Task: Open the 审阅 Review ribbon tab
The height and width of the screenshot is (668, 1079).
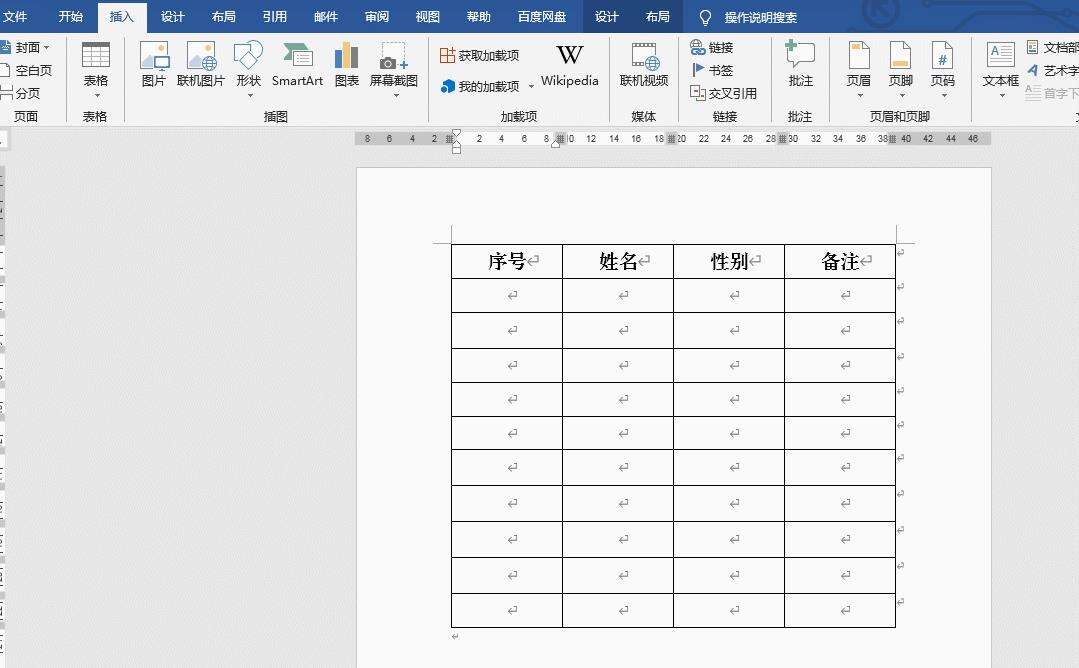Action: tap(377, 16)
